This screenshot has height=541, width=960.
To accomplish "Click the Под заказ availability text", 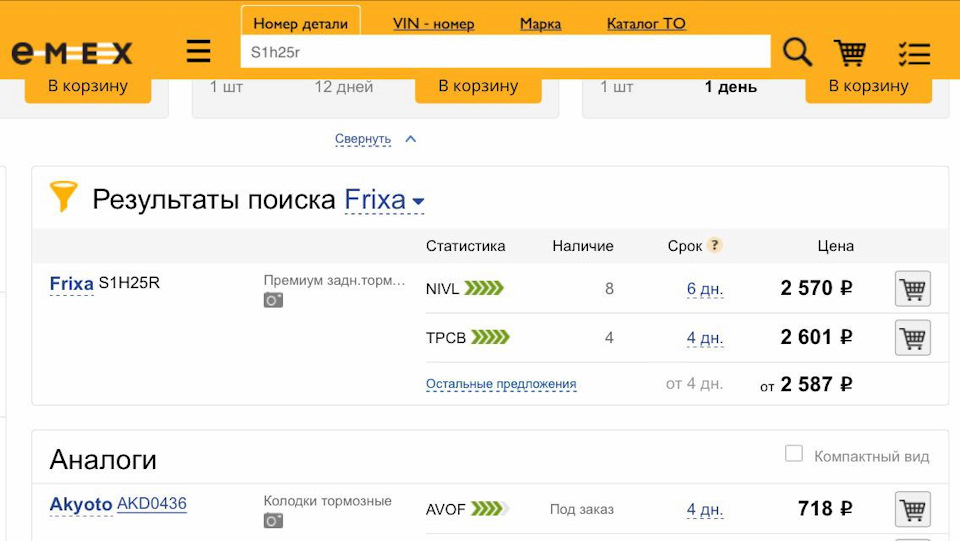I will coord(581,509).
